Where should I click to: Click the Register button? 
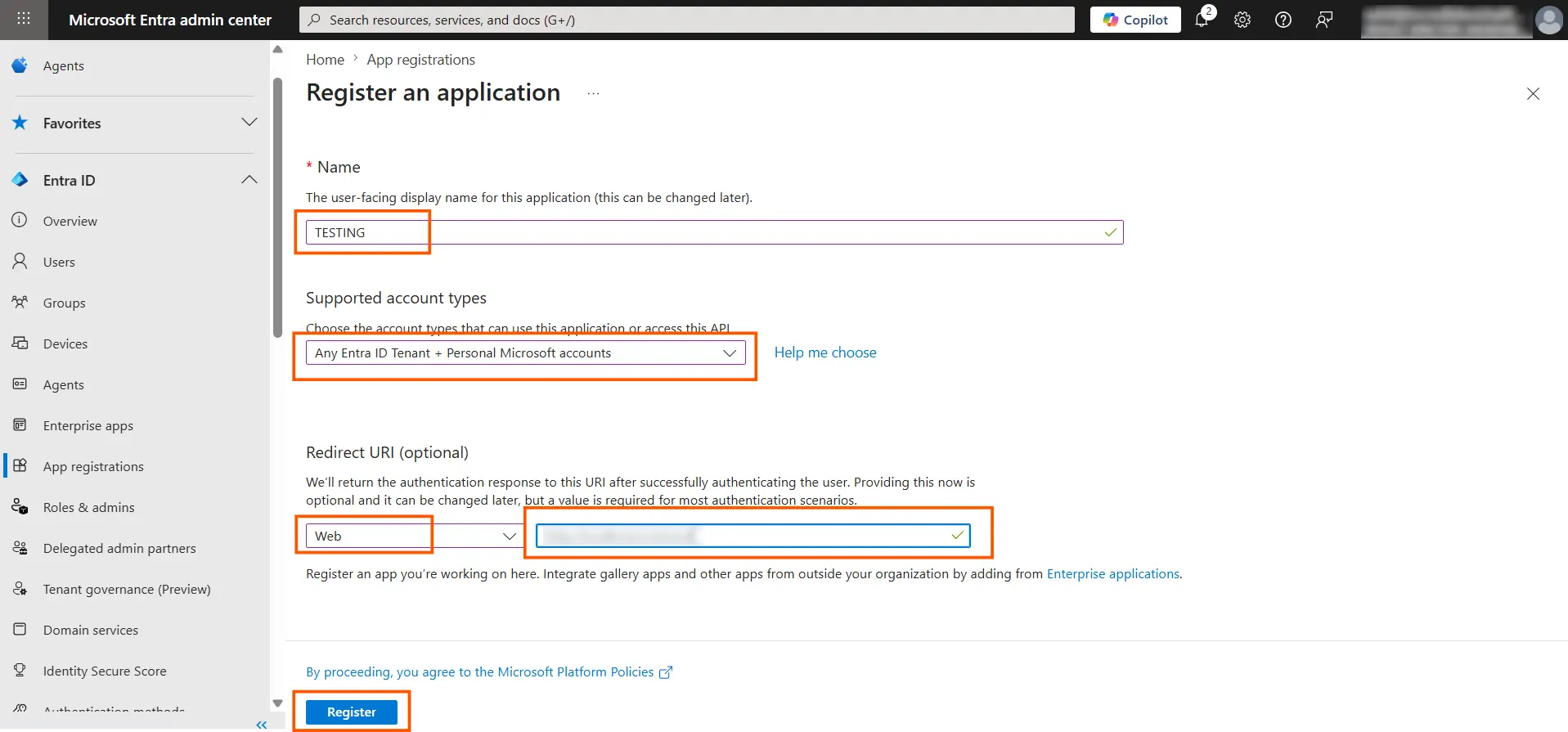[x=352, y=712]
